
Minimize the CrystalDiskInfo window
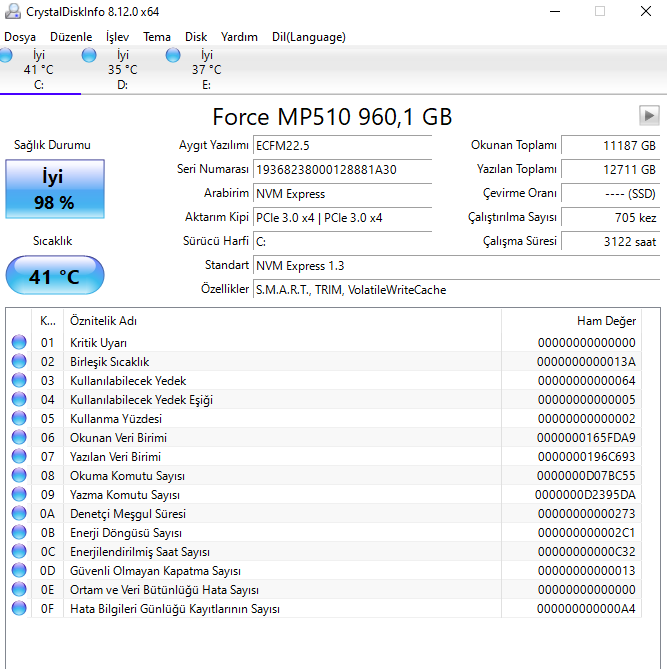(x=555, y=12)
